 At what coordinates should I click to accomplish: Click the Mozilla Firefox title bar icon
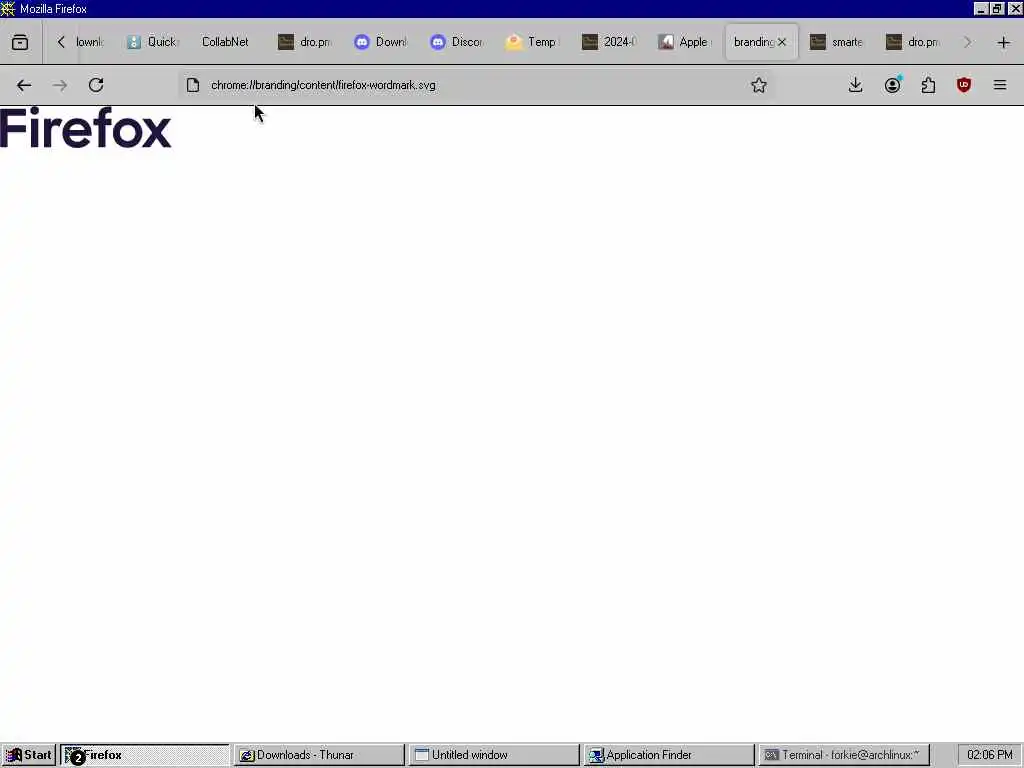click(8, 8)
